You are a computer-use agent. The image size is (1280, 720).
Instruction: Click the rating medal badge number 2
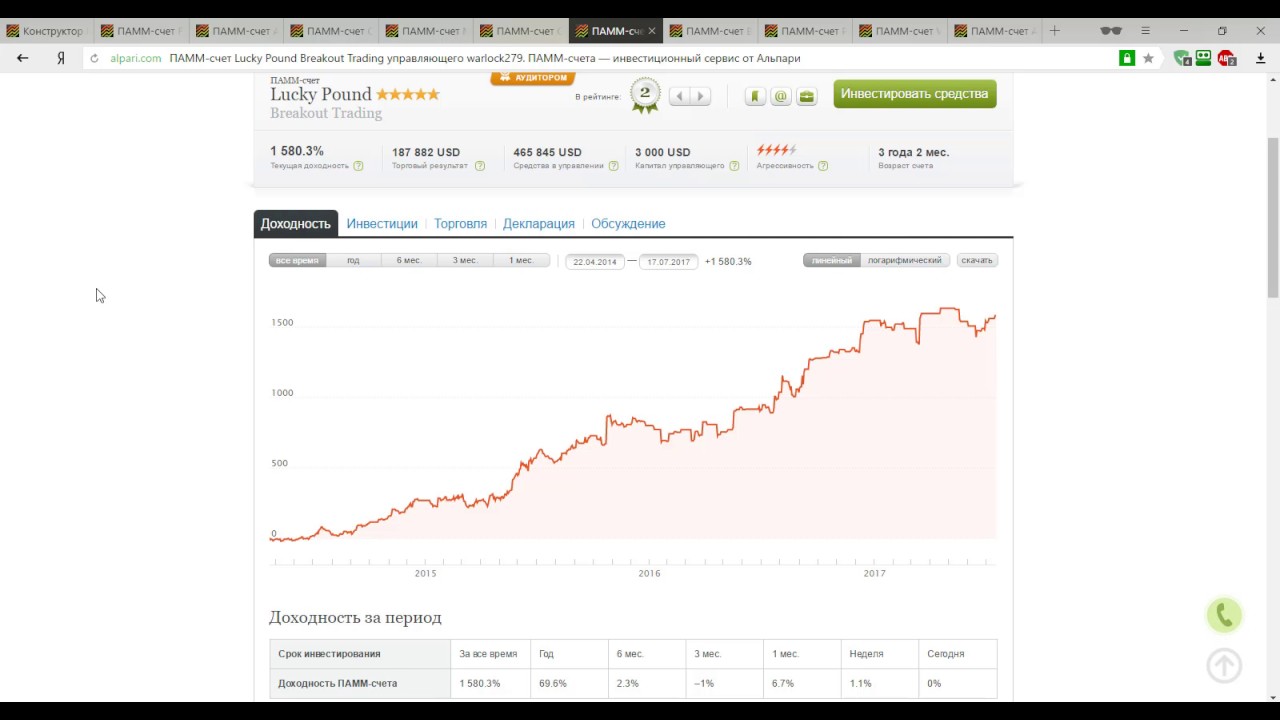pyautogui.click(x=645, y=94)
